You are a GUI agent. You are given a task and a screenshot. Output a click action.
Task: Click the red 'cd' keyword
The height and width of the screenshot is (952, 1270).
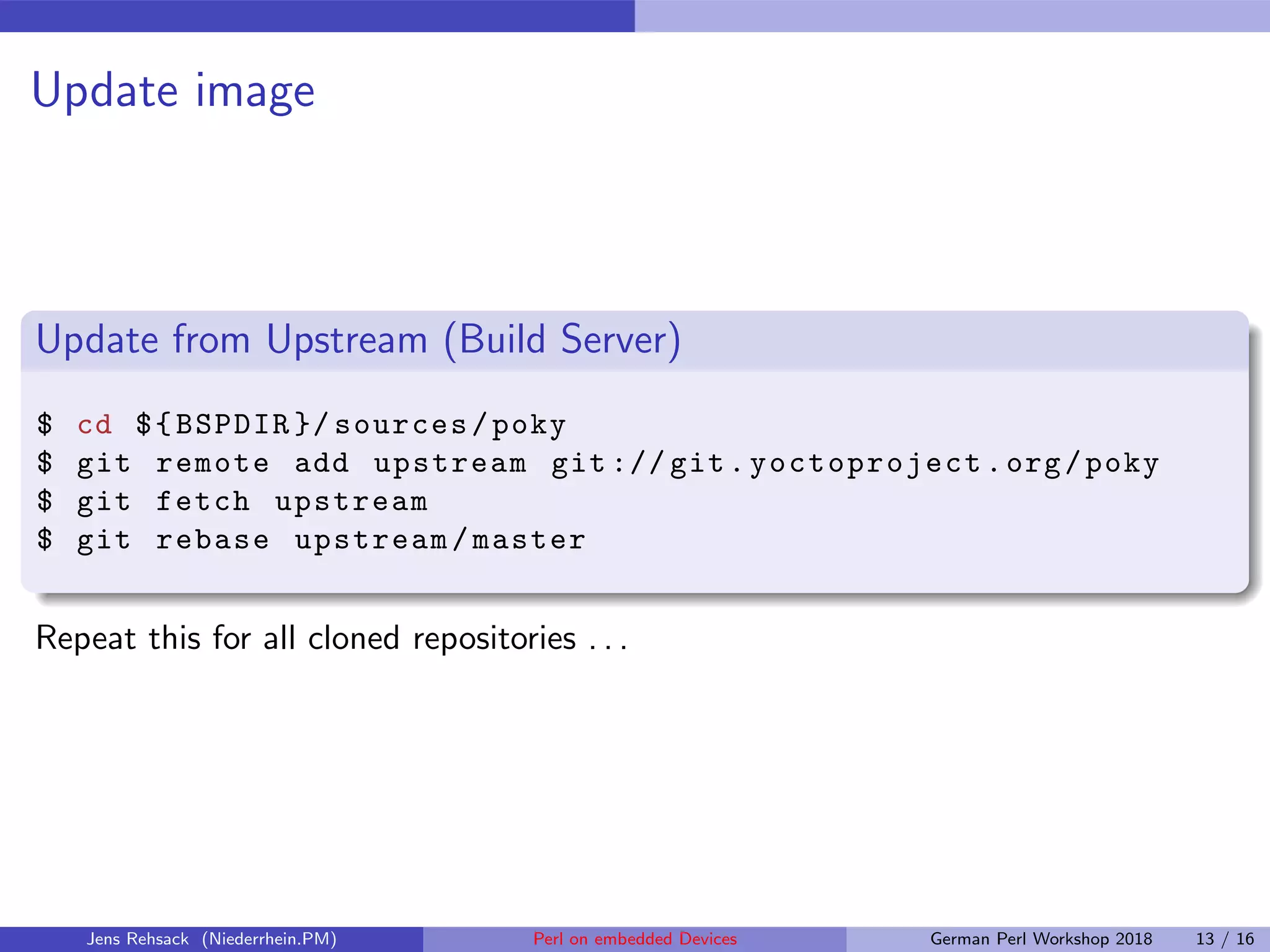click(95, 425)
